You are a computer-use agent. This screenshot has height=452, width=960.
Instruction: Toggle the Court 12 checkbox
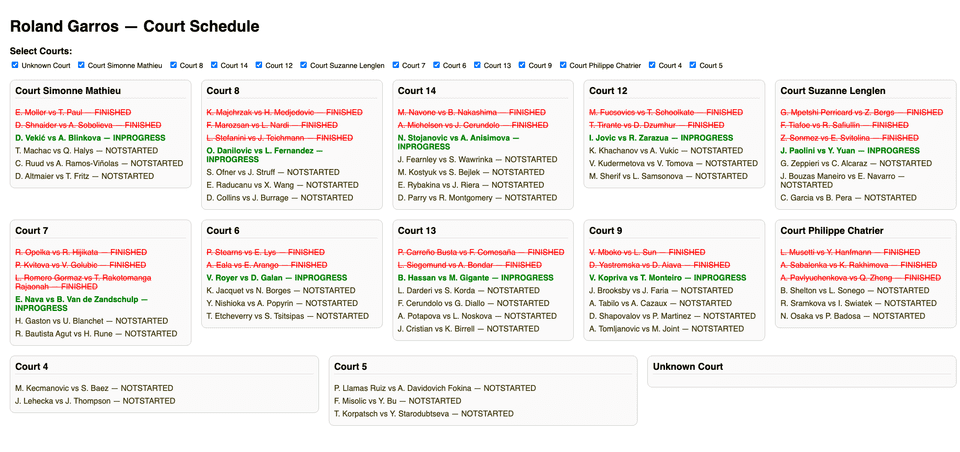pos(261,66)
